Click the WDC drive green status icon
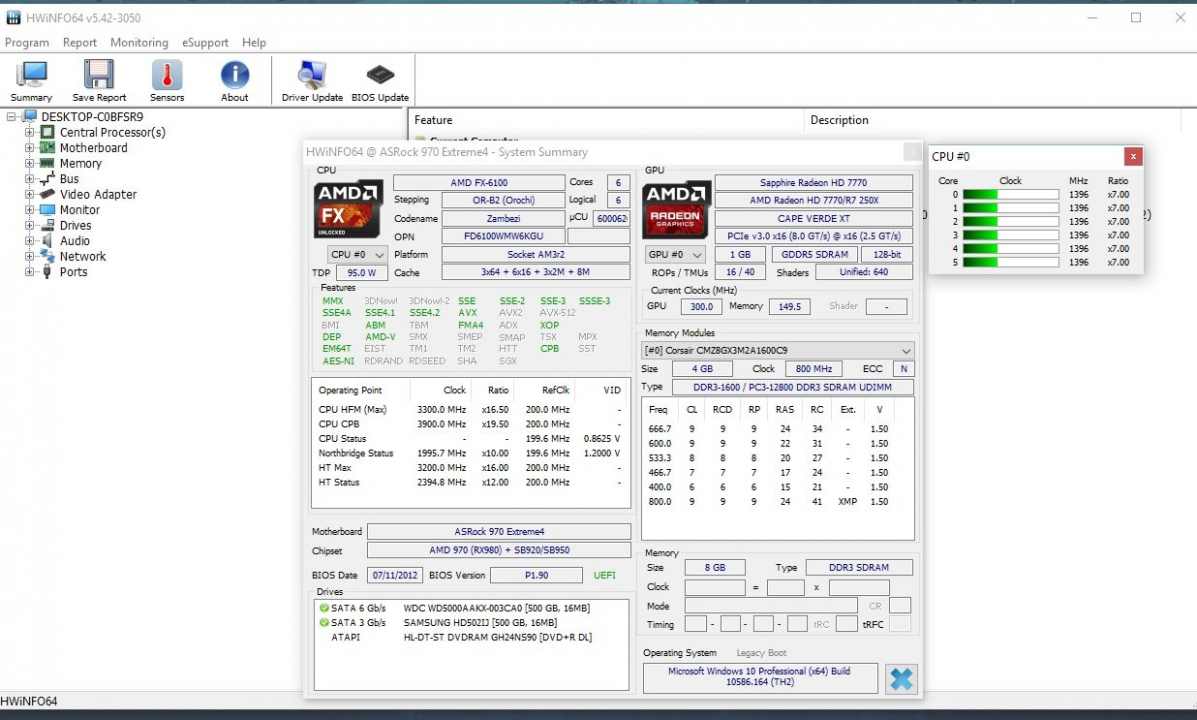 point(324,609)
